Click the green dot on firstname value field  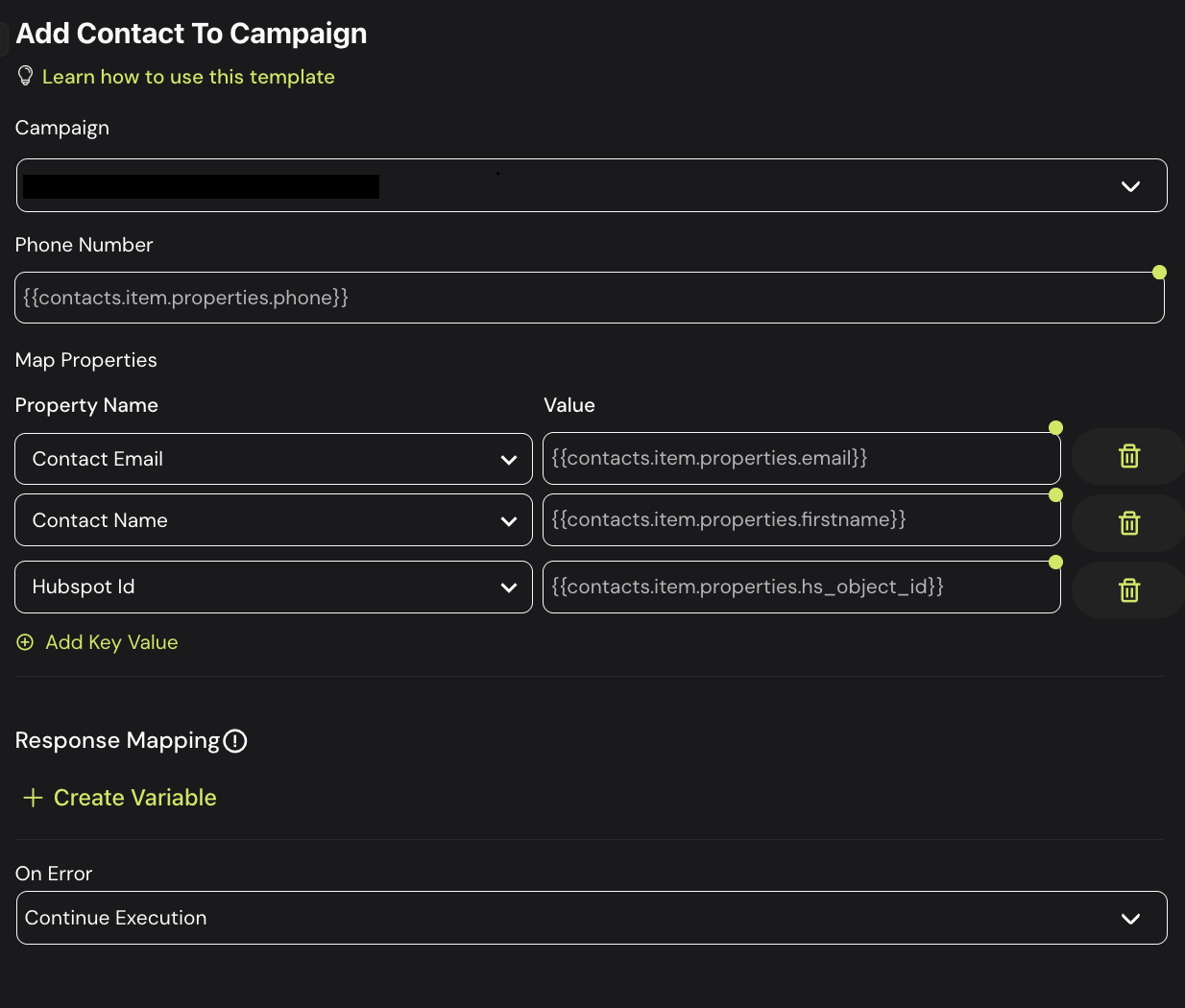(1055, 495)
